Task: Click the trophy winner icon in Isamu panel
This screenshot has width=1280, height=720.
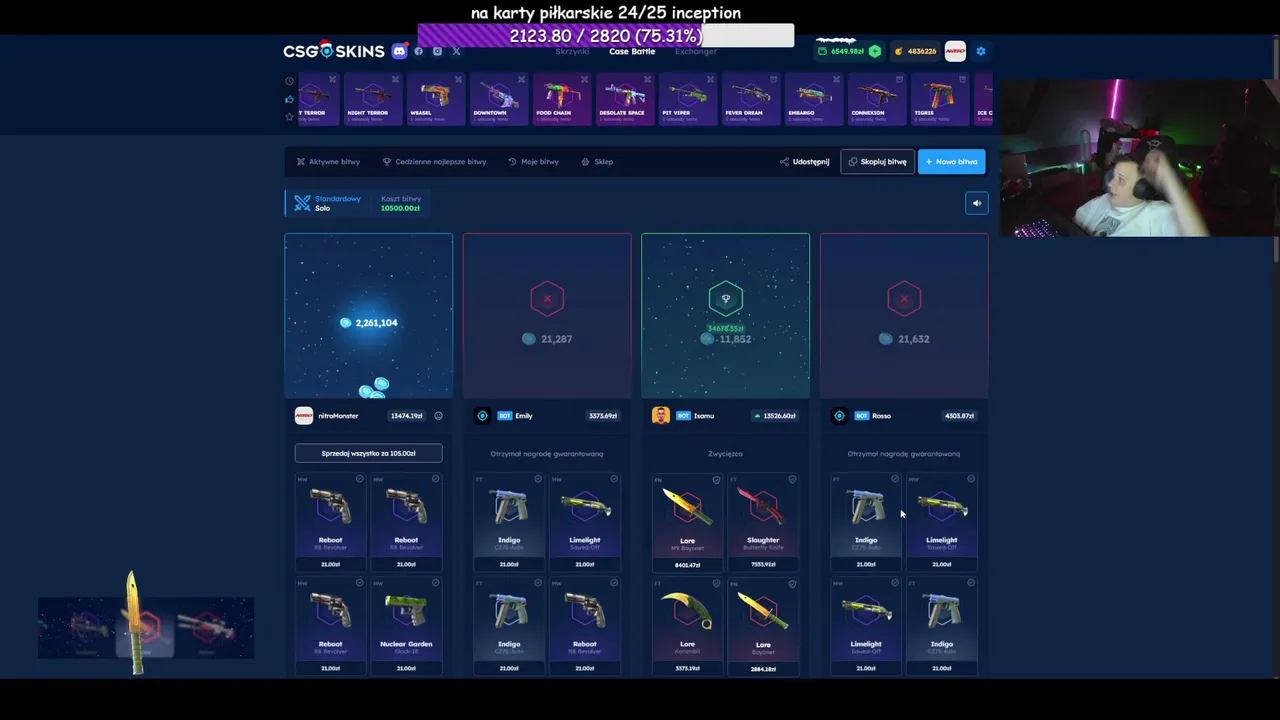Action: tap(726, 298)
